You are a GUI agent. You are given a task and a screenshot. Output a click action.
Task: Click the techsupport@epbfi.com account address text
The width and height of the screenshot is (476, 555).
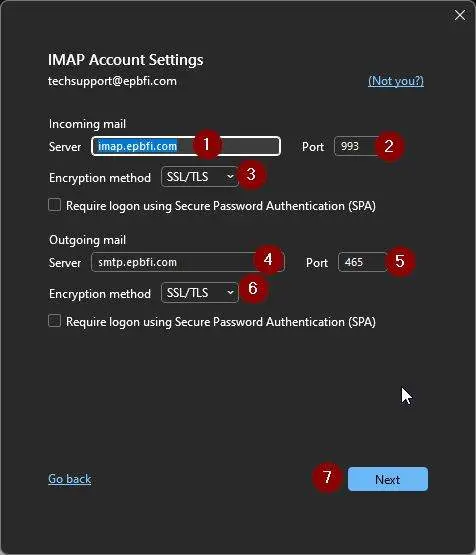point(112,81)
